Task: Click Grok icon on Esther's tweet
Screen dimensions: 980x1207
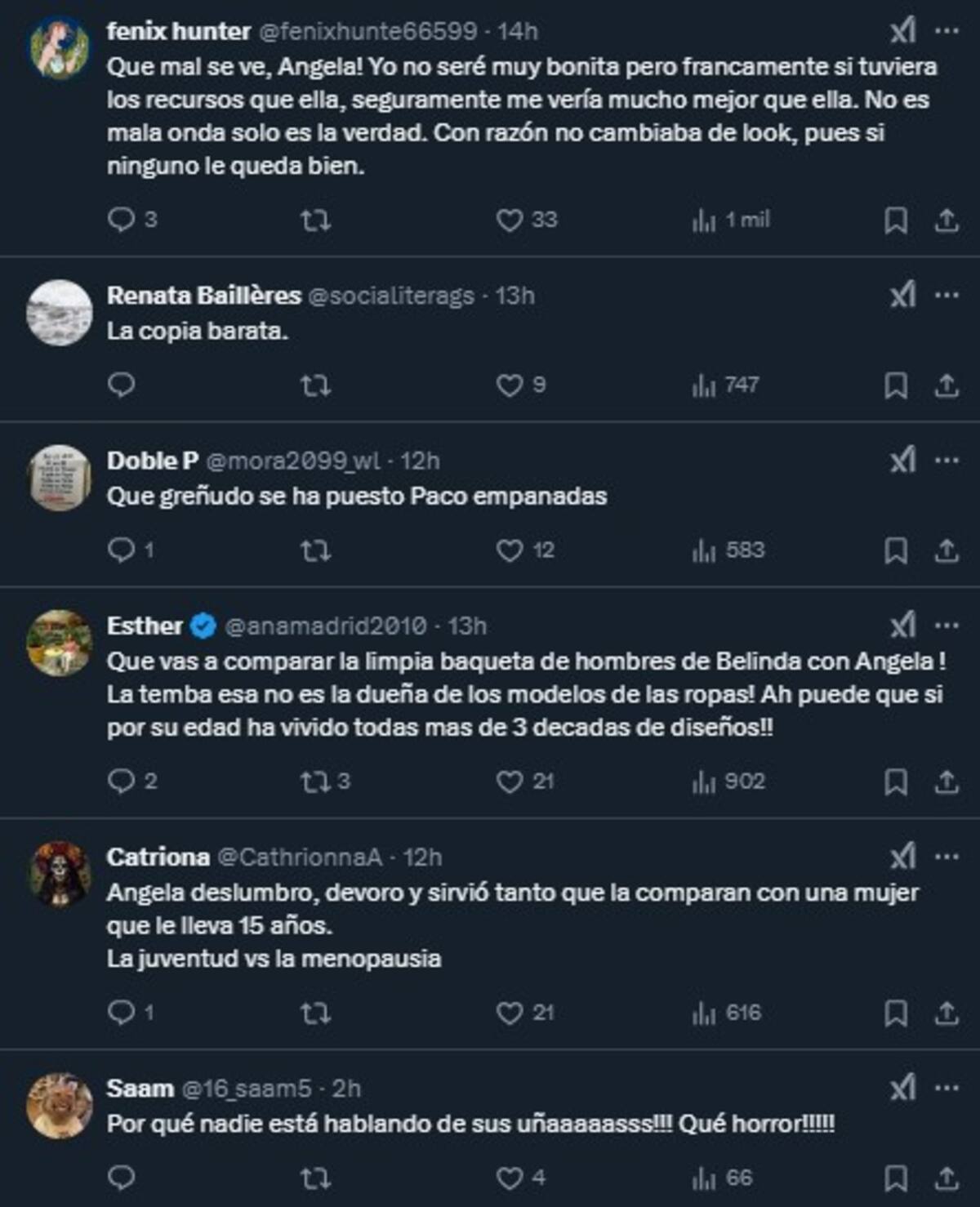Action: click(x=902, y=626)
